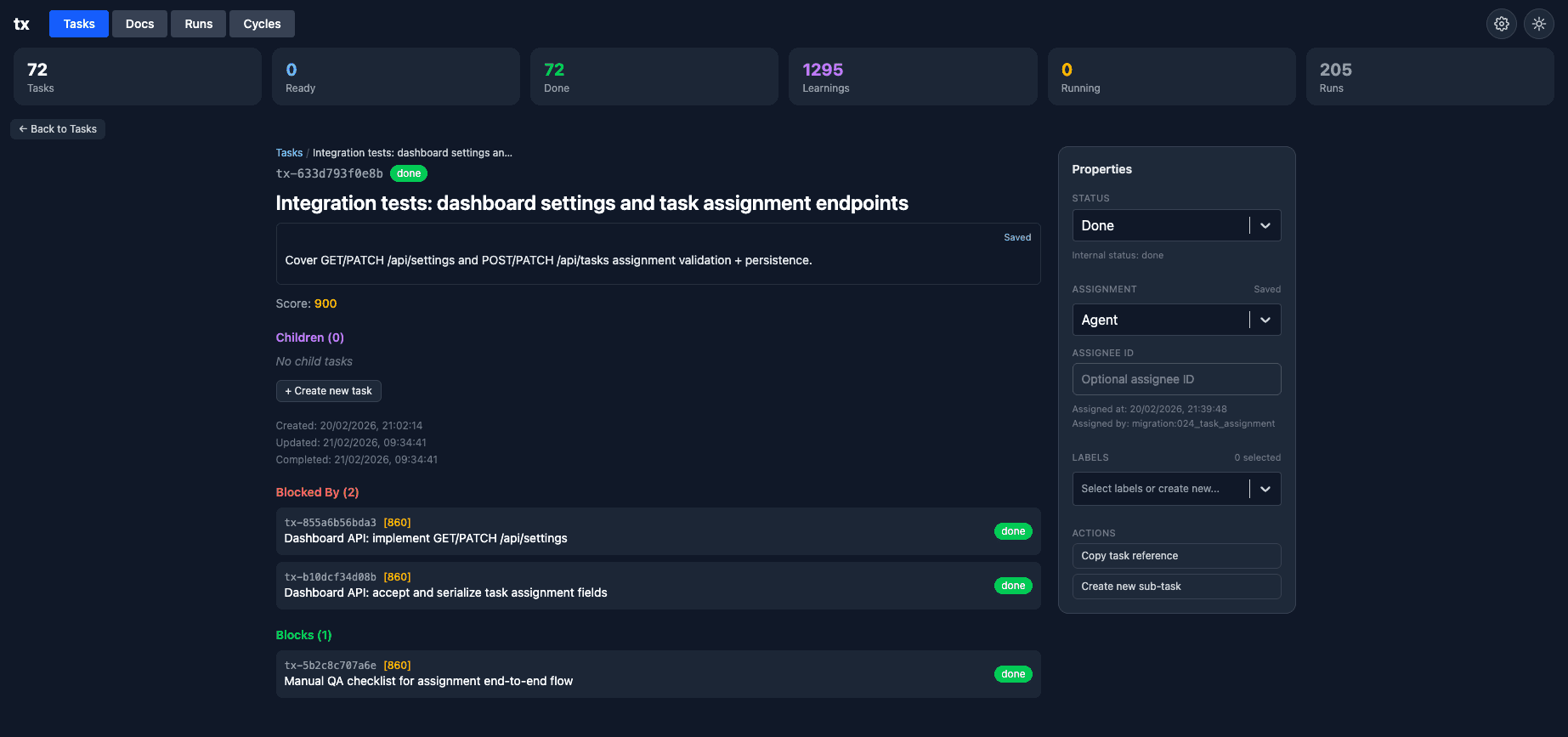Click the Tasks breadcrumb link
This screenshot has width=1568, height=737.
[x=289, y=153]
